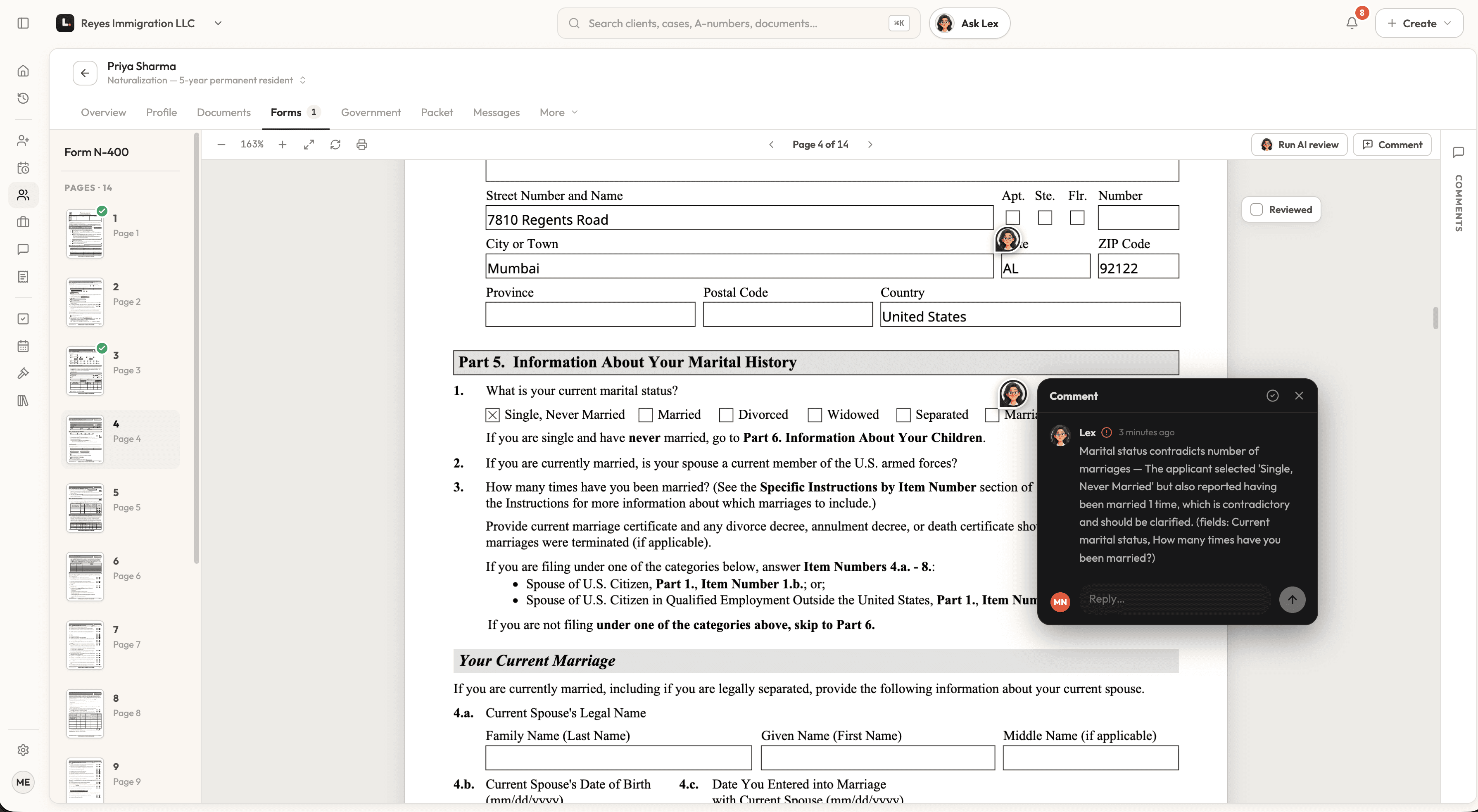Switch to the Packet tab
This screenshot has width=1478, height=812.
pyautogui.click(x=437, y=112)
